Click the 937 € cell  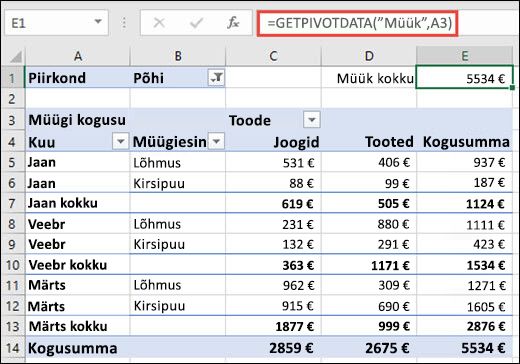464,163
